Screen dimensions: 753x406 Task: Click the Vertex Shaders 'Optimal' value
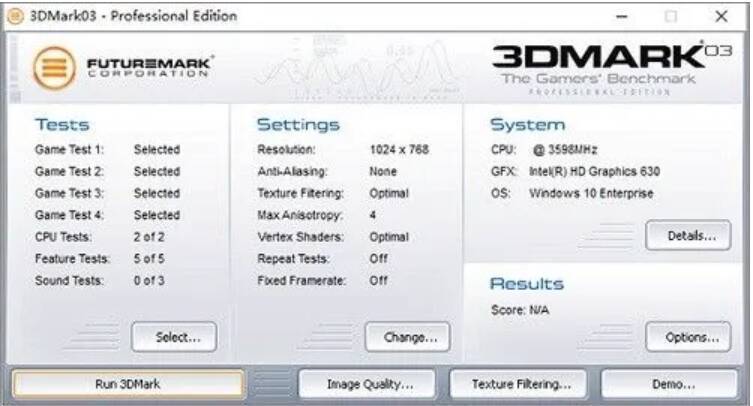click(389, 237)
